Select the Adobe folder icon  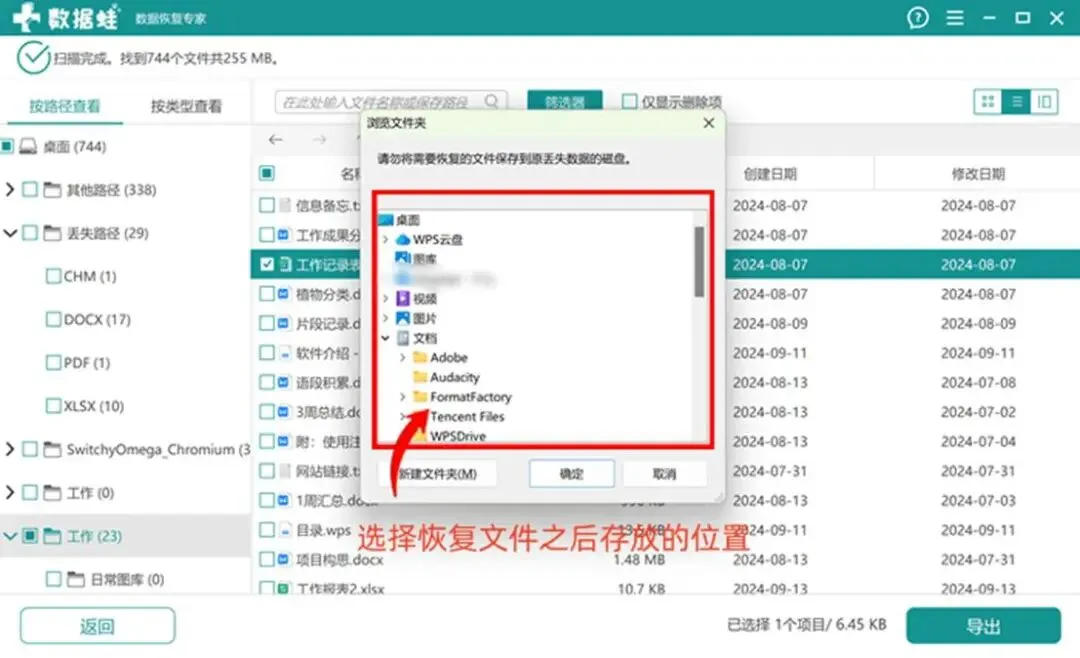(x=419, y=358)
